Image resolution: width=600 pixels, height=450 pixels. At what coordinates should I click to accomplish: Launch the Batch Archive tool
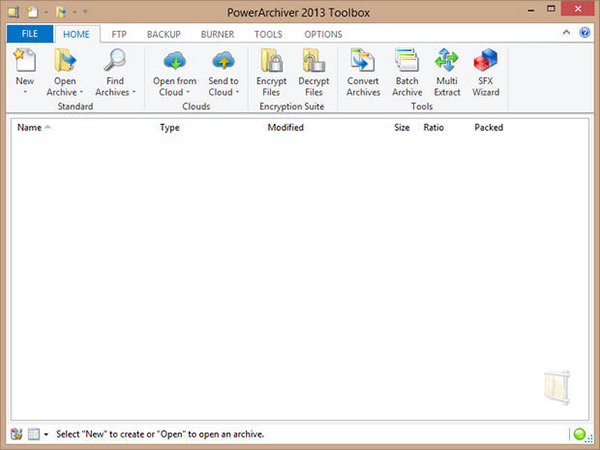click(x=407, y=60)
